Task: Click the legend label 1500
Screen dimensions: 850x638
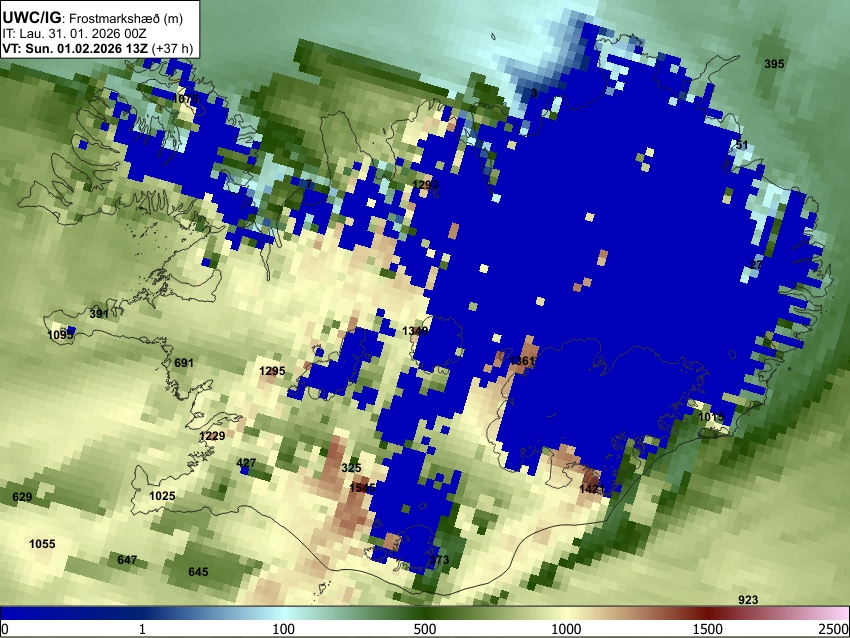Action: 708,629
